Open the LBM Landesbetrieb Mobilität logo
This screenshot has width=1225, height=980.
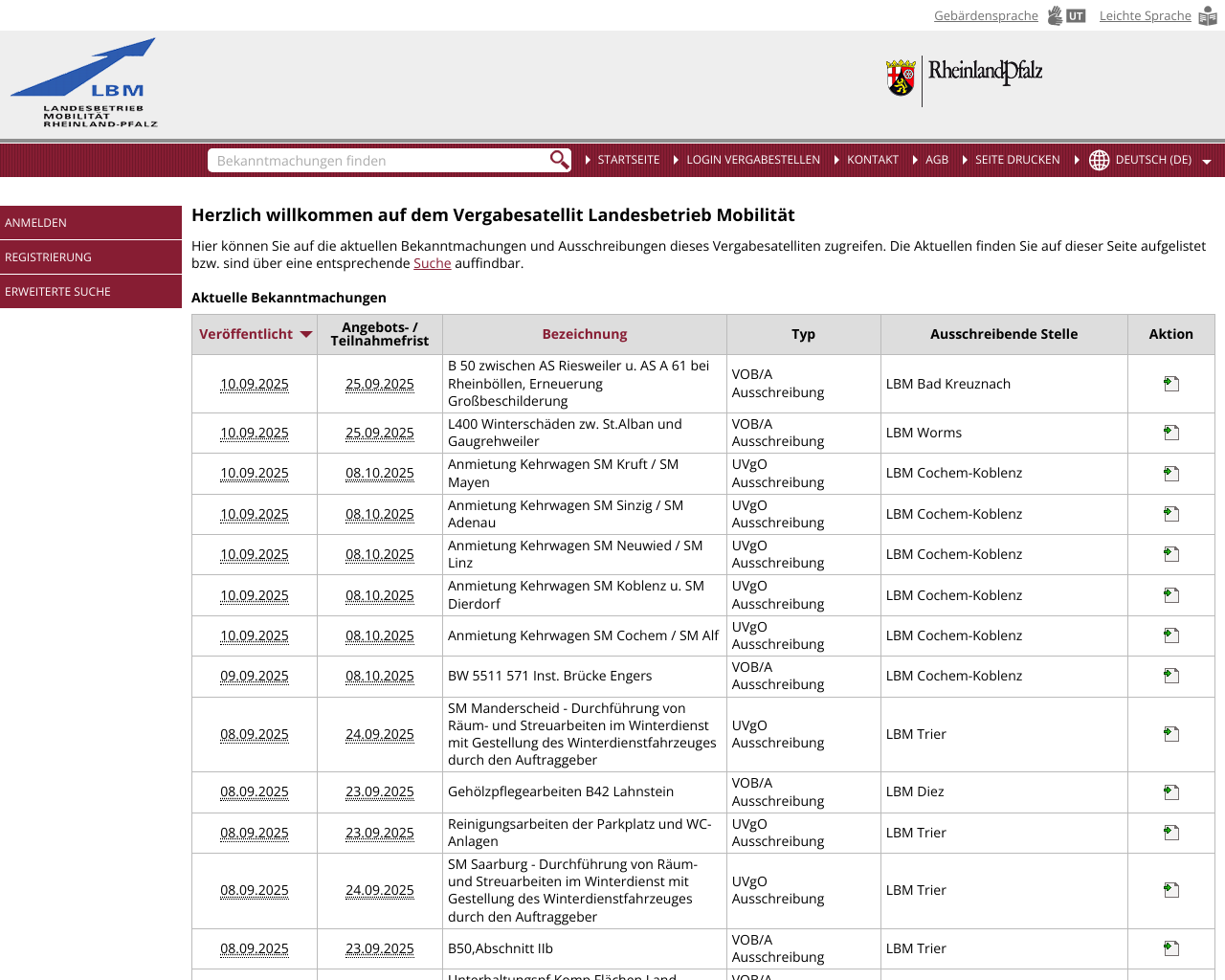click(x=84, y=83)
